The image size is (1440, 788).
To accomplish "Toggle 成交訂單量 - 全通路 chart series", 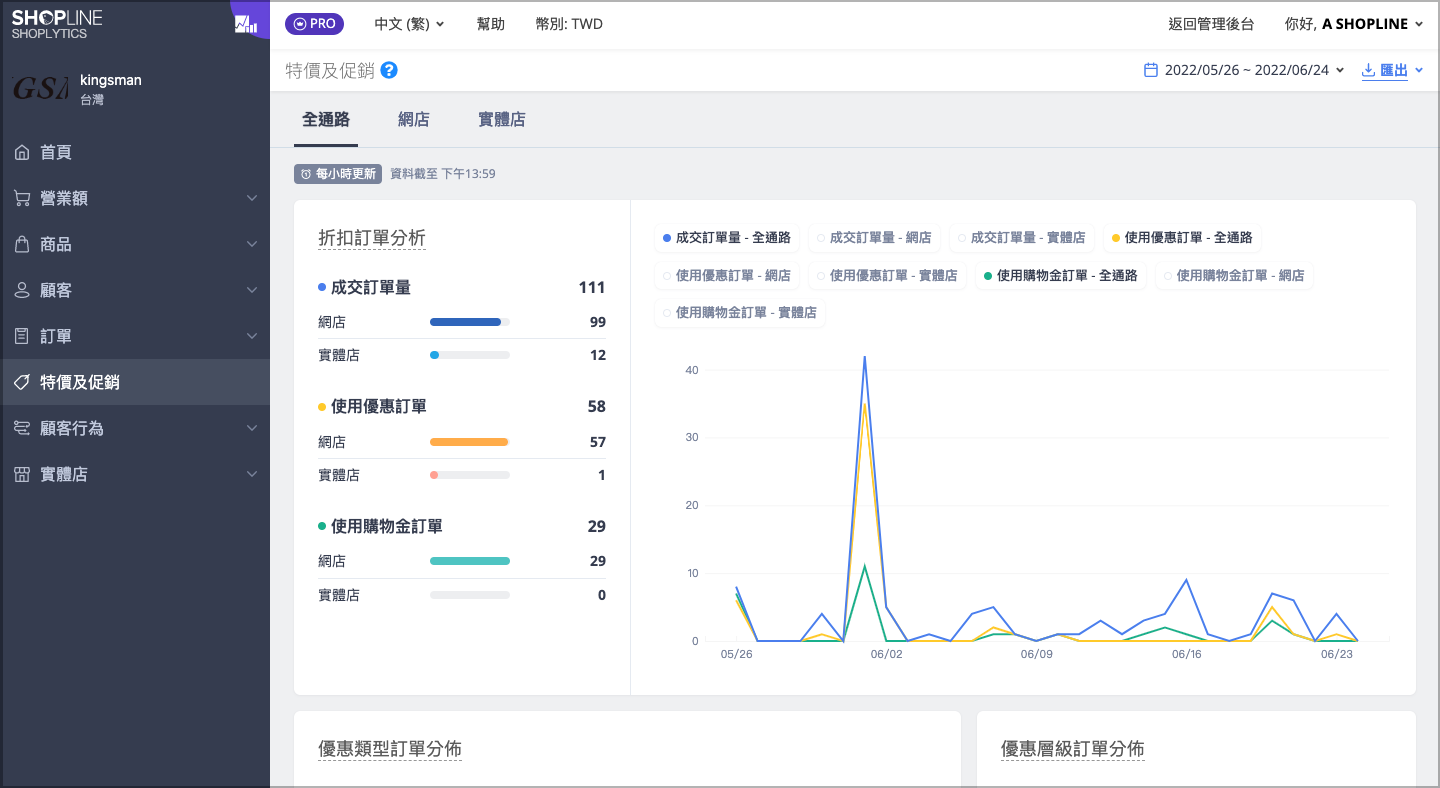I will pyautogui.click(x=727, y=238).
